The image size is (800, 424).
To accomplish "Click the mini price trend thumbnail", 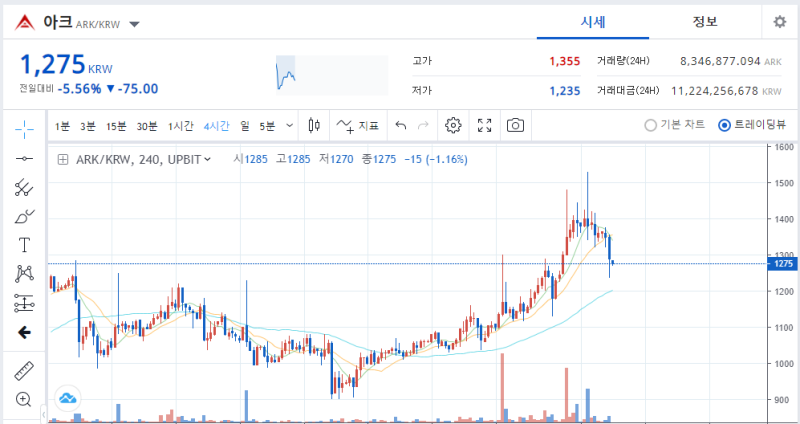I will coord(332,75).
